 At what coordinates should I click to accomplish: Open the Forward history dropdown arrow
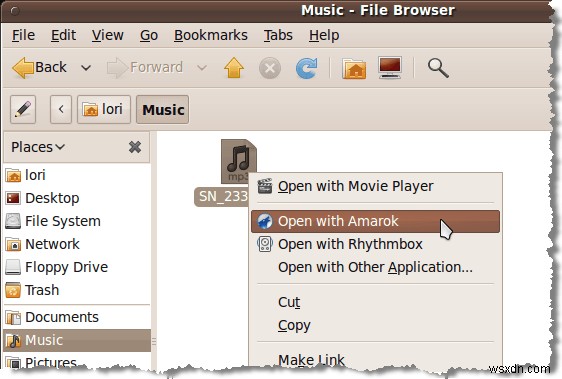(x=202, y=67)
